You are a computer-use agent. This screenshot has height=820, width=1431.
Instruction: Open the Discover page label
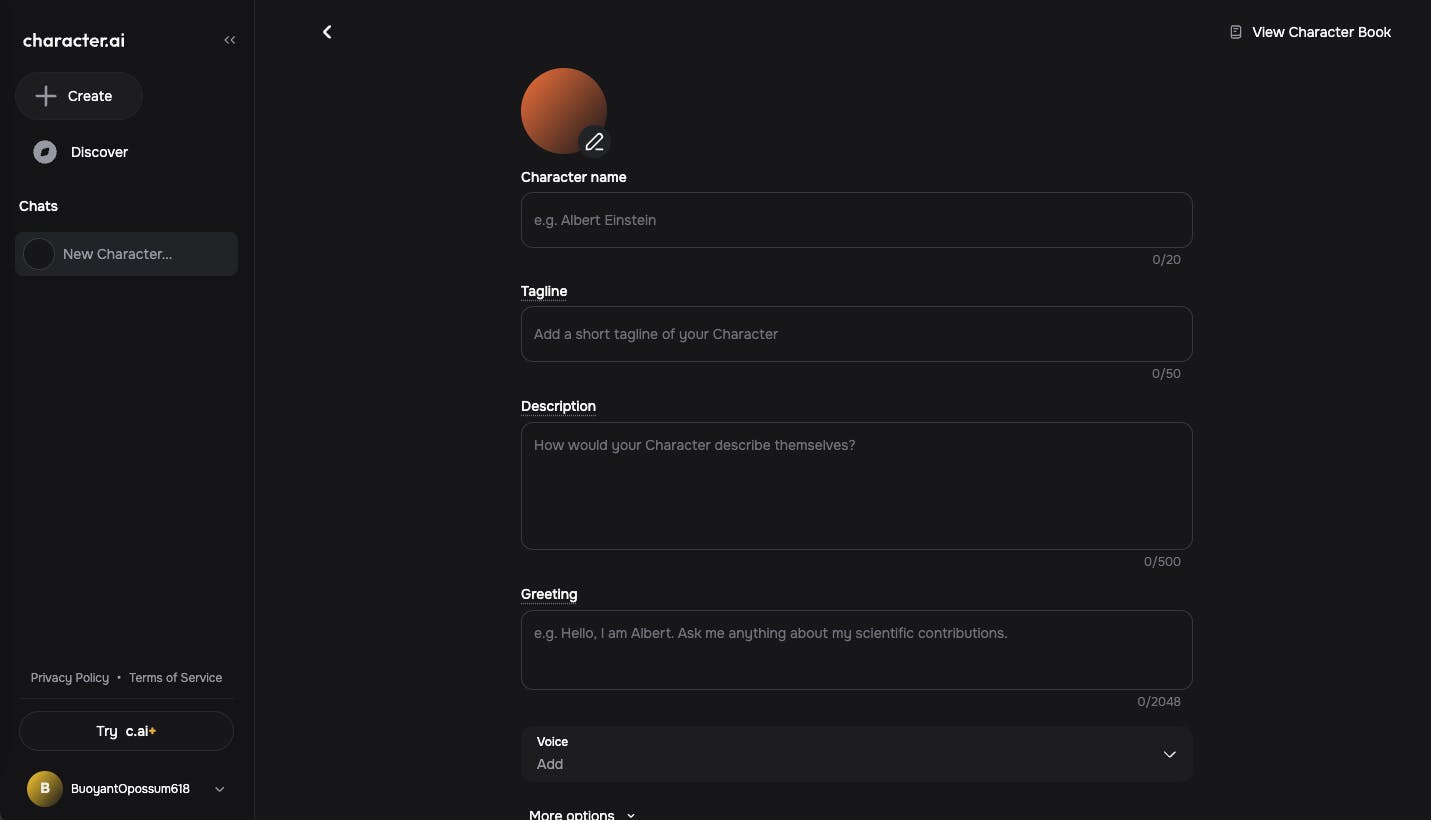tap(99, 152)
